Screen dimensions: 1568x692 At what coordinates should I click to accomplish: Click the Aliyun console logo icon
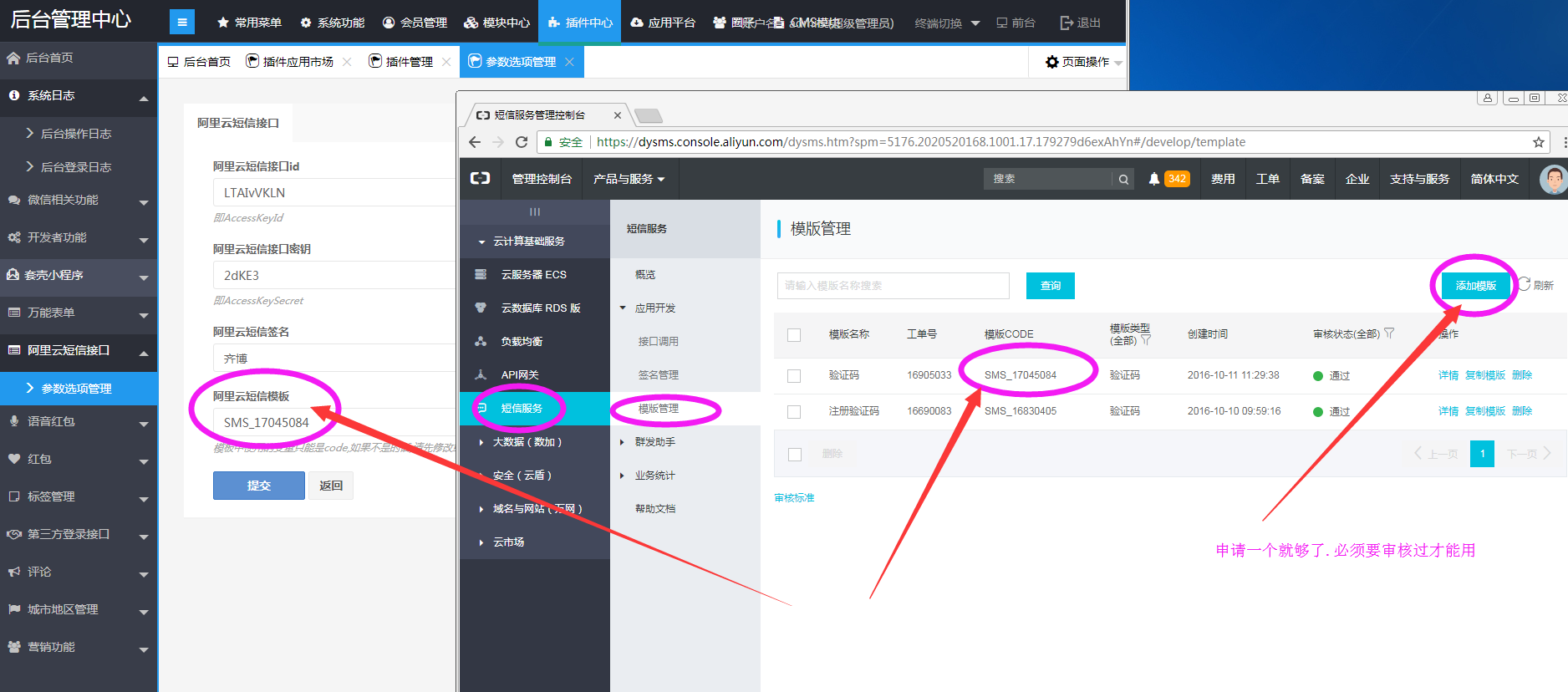pos(480,179)
